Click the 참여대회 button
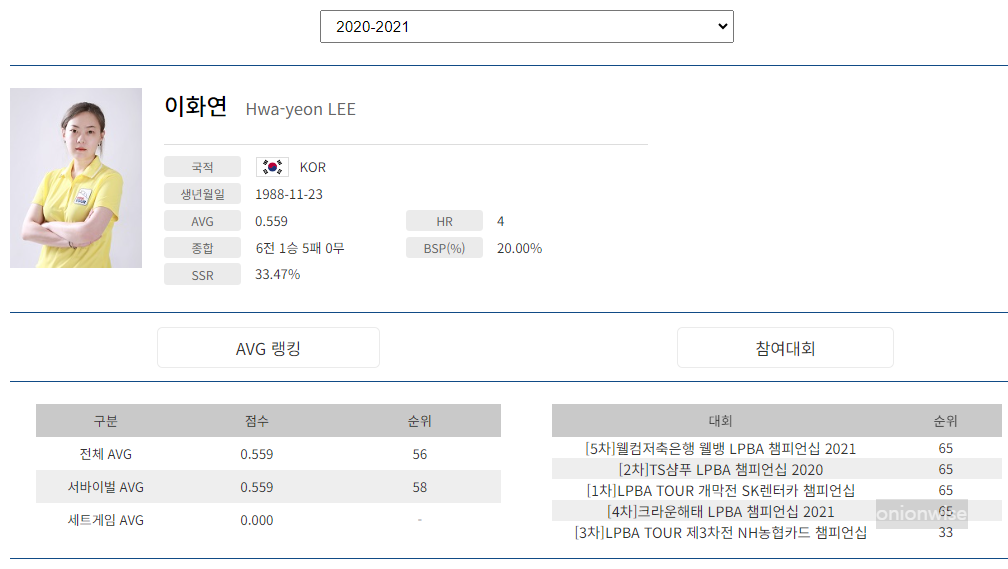 point(785,348)
